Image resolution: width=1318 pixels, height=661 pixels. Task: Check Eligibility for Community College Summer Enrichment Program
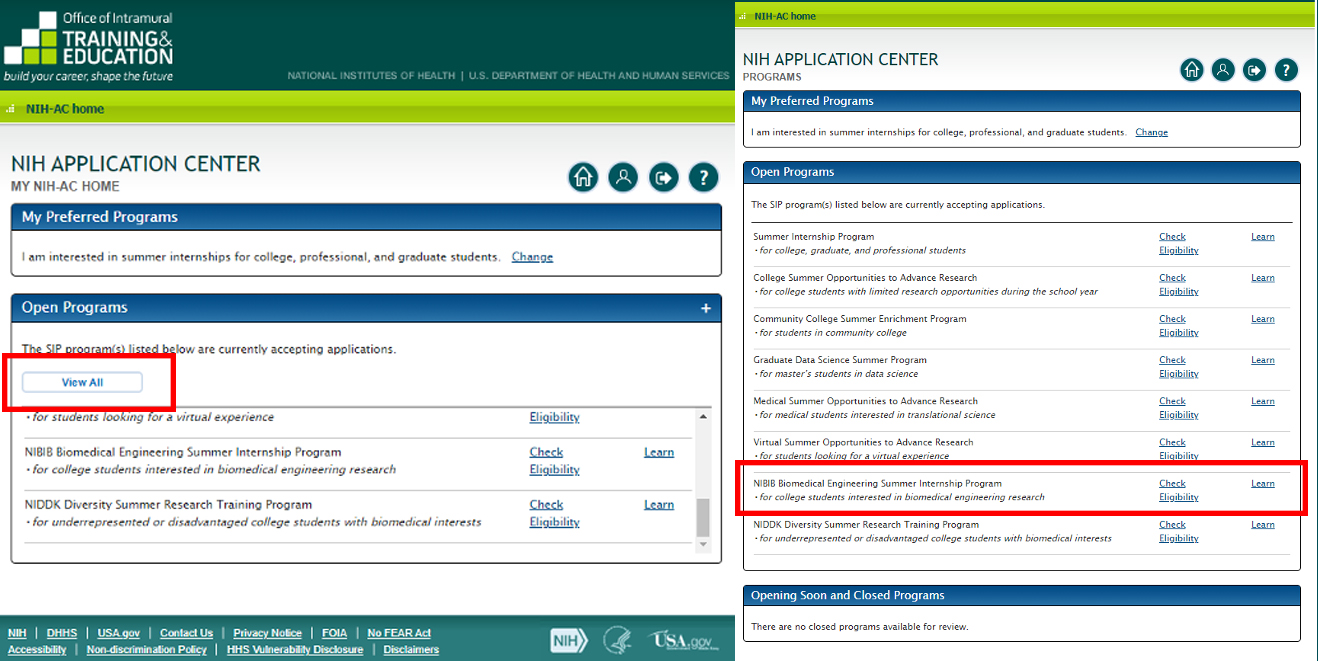(x=1179, y=326)
